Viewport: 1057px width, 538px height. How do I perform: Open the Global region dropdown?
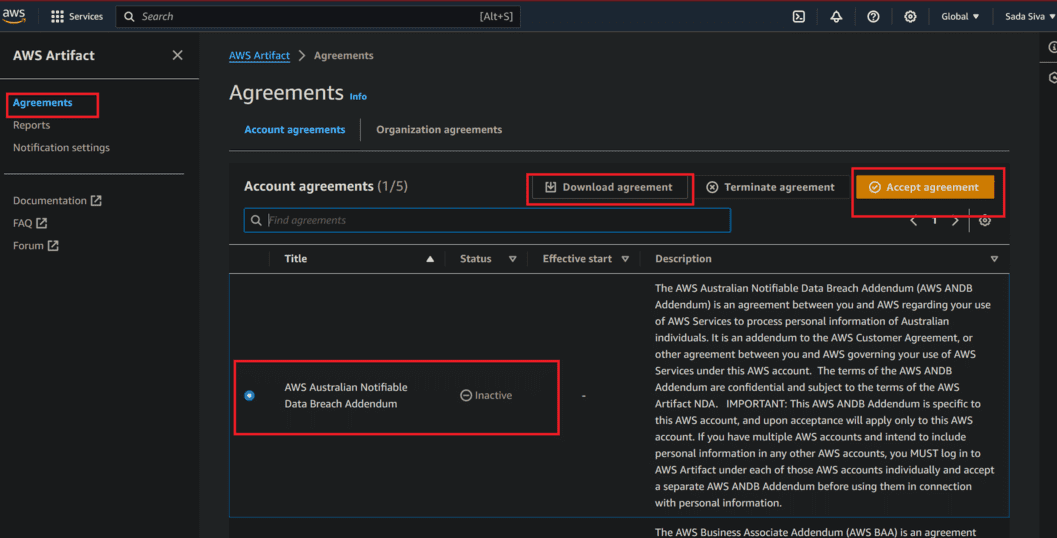(x=960, y=16)
